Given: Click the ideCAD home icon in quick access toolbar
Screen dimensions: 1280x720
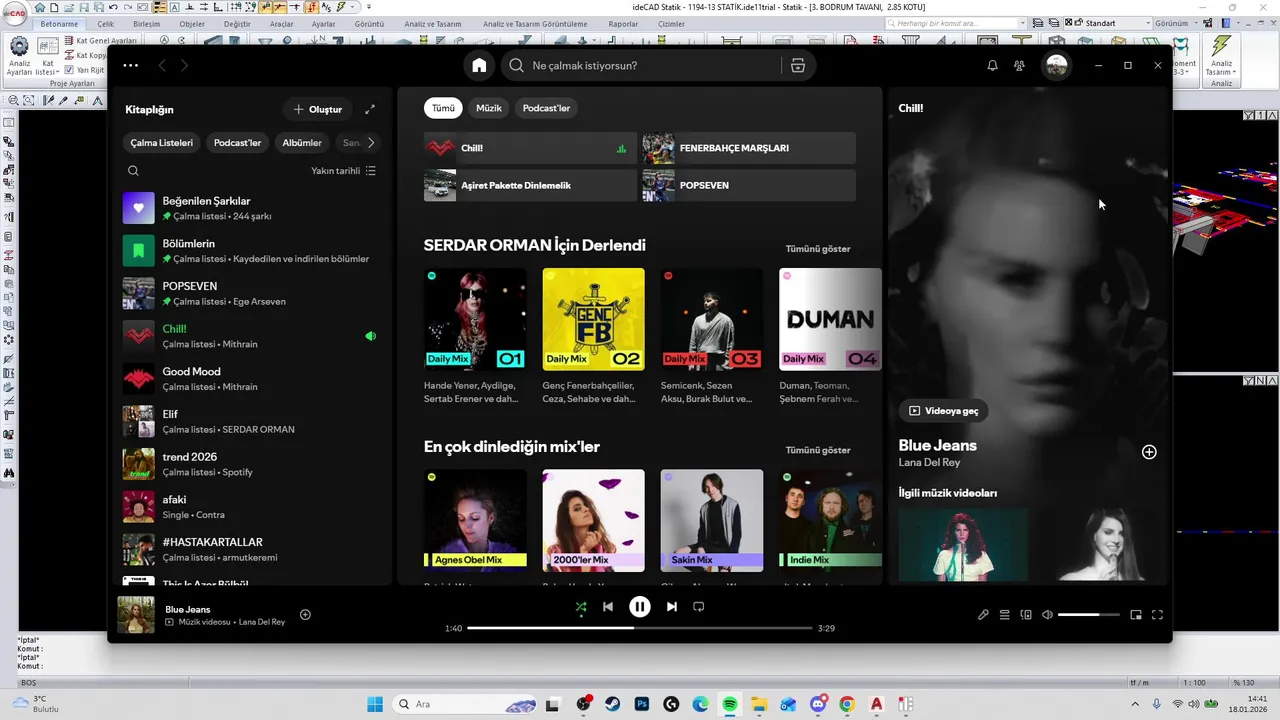Looking at the screenshot, I should pos(40,7).
